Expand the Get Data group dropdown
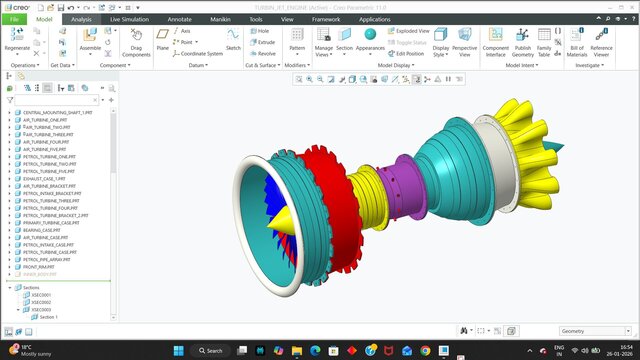640x360 pixels. pyautogui.click(x=62, y=65)
